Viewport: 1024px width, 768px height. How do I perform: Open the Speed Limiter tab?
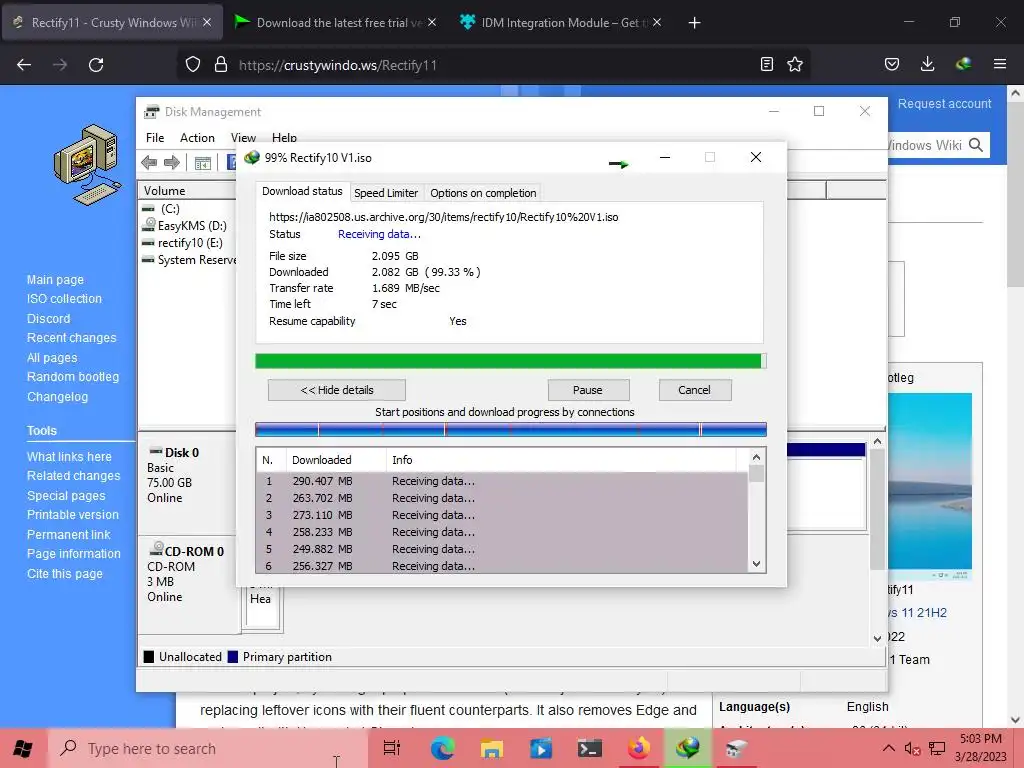[386, 193]
